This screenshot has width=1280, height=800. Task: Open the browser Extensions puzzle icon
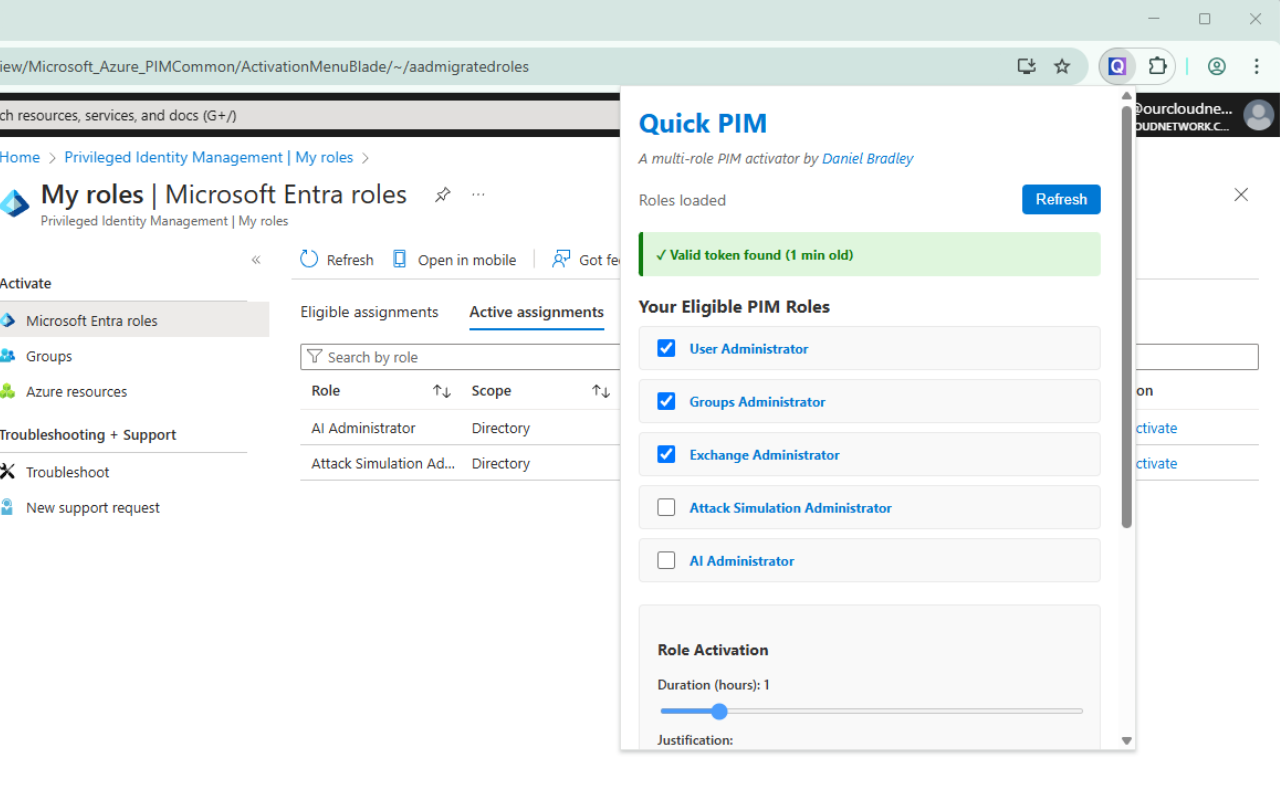point(1157,67)
